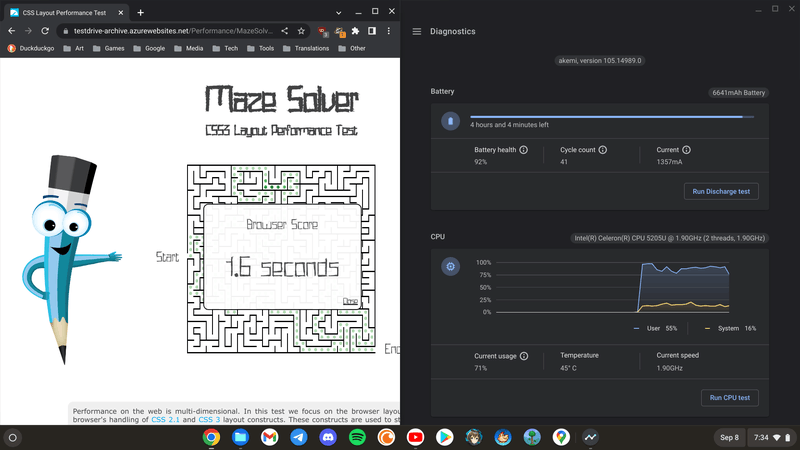
Task: Share this page via address bar icon
Action: tap(285, 31)
